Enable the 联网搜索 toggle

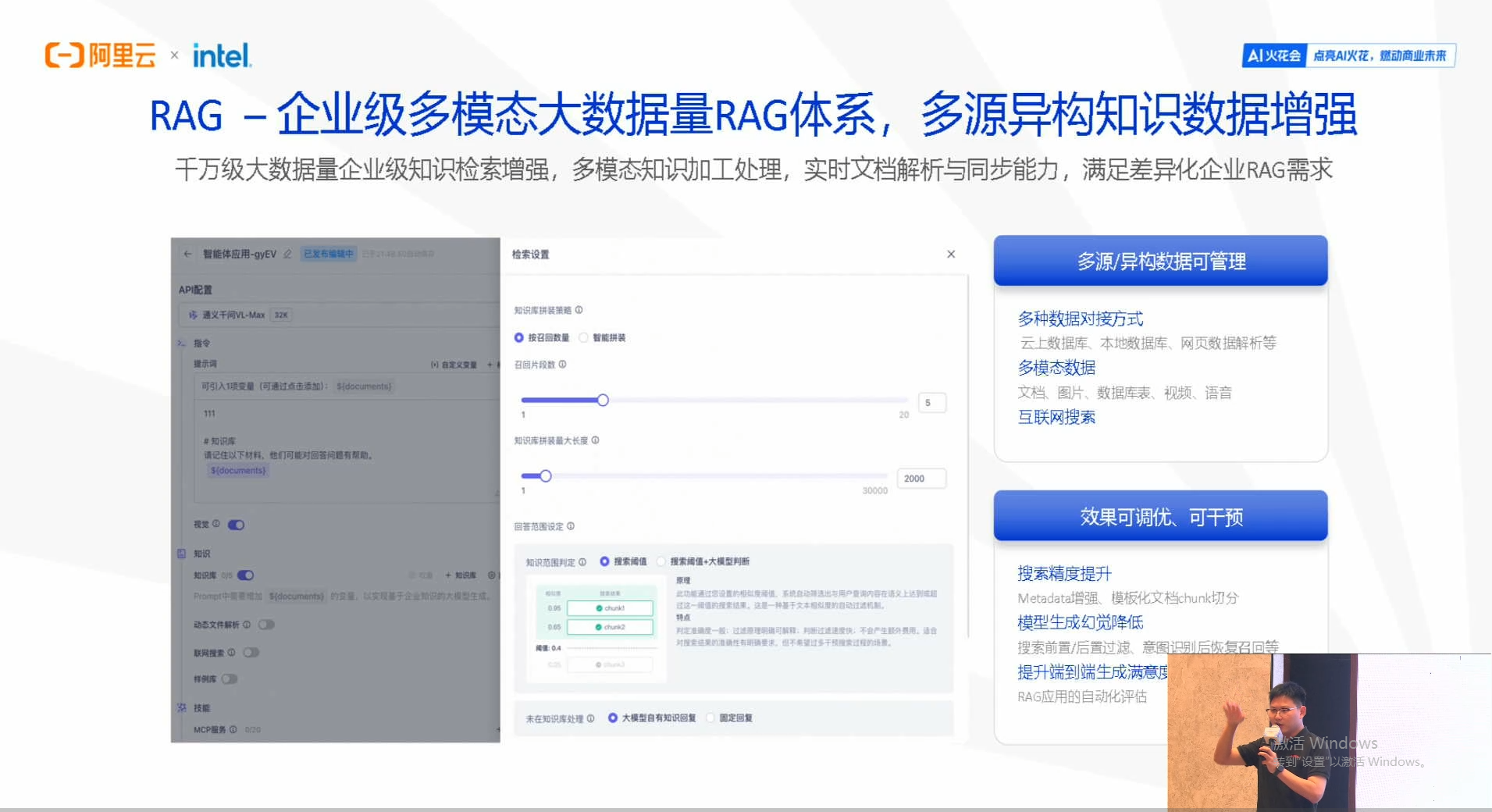pos(251,653)
